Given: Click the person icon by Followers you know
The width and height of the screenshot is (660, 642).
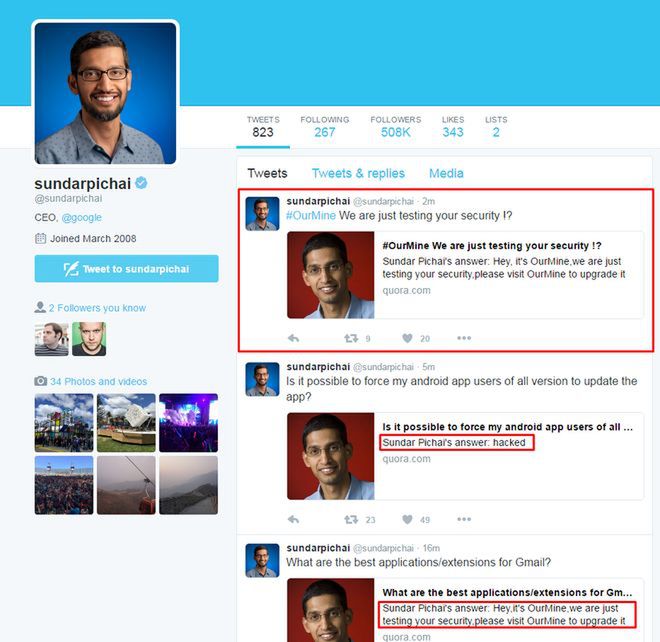Looking at the screenshot, I should pyautogui.click(x=40, y=307).
